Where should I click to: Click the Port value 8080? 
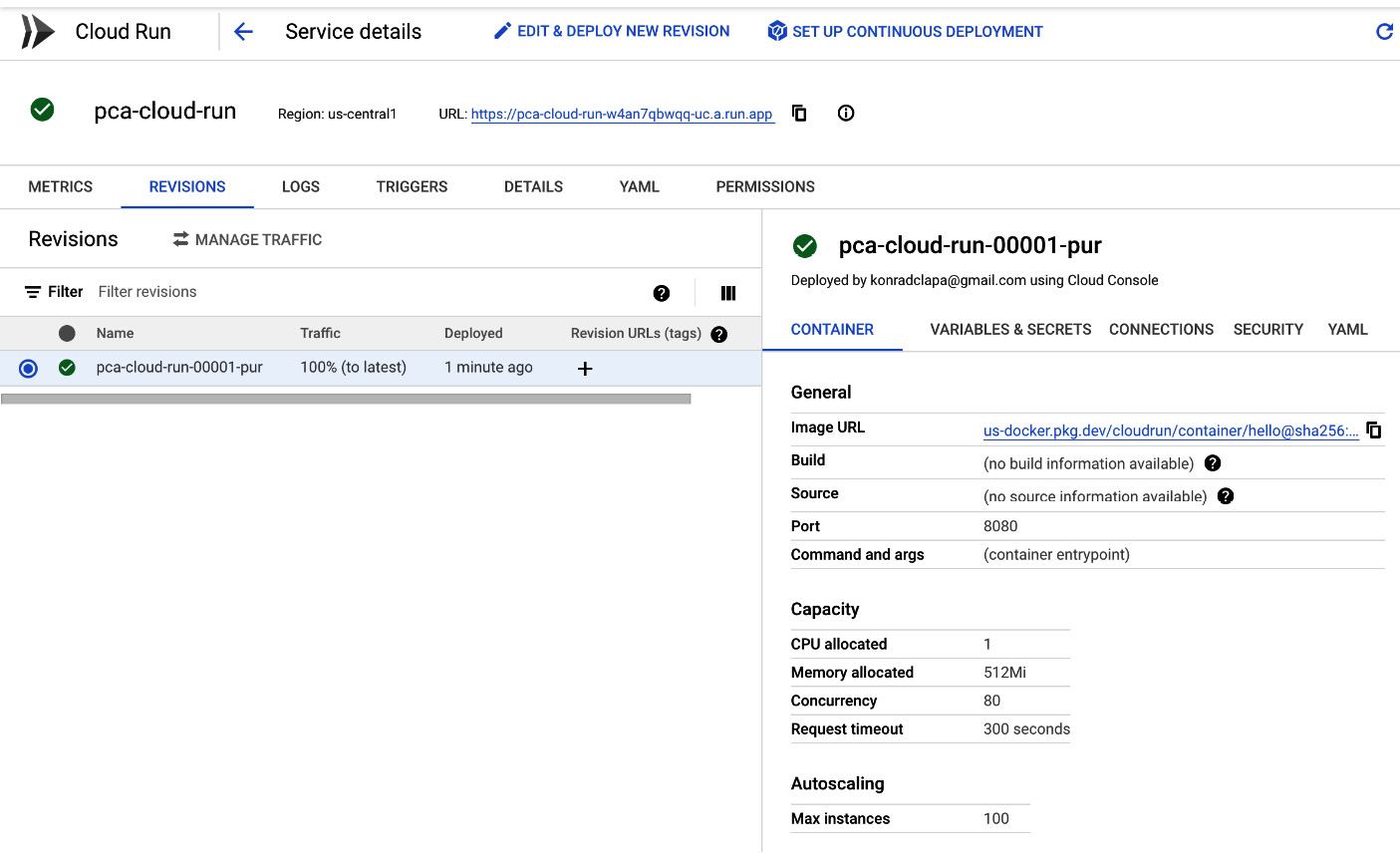pos(1000,526)
